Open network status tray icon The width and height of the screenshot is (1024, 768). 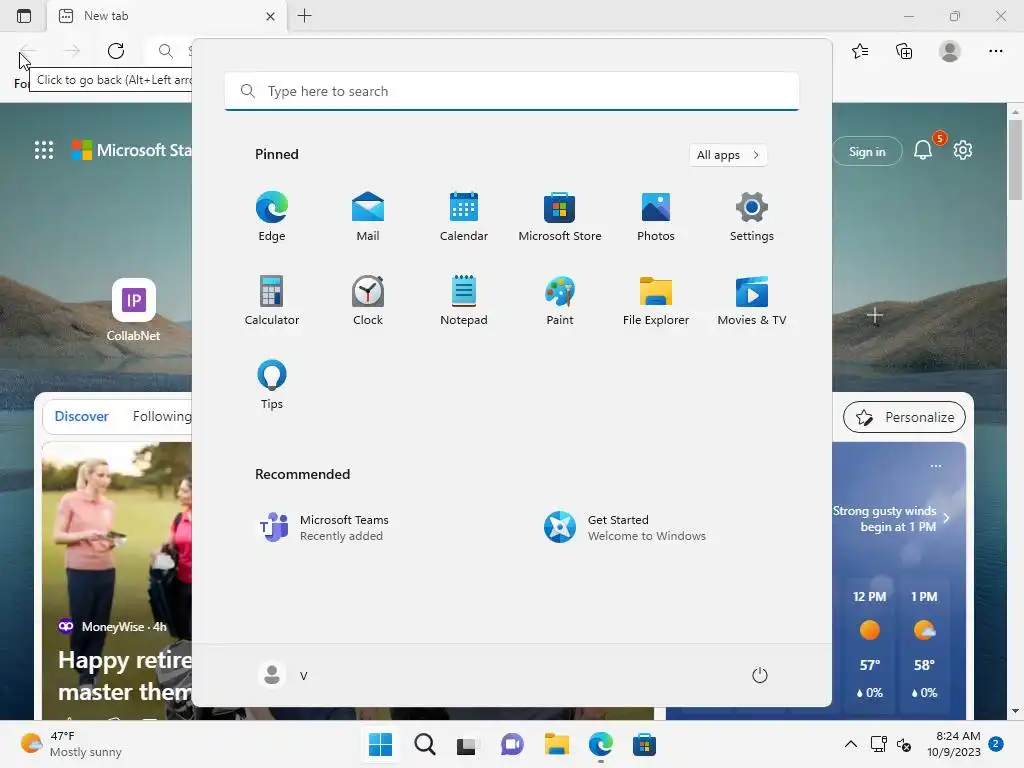tap(878, 744)
